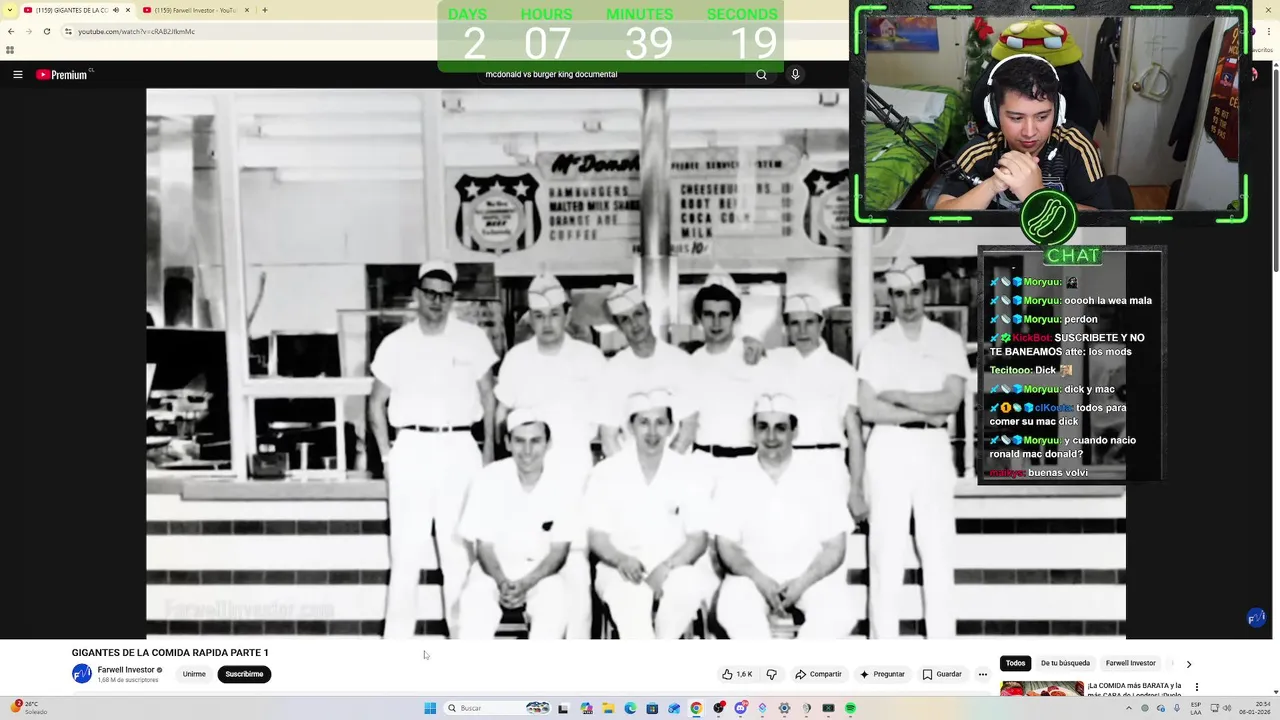Screen dimensions: 1280x720
Task: Reload the page with refresh icon
Action: 46,31
